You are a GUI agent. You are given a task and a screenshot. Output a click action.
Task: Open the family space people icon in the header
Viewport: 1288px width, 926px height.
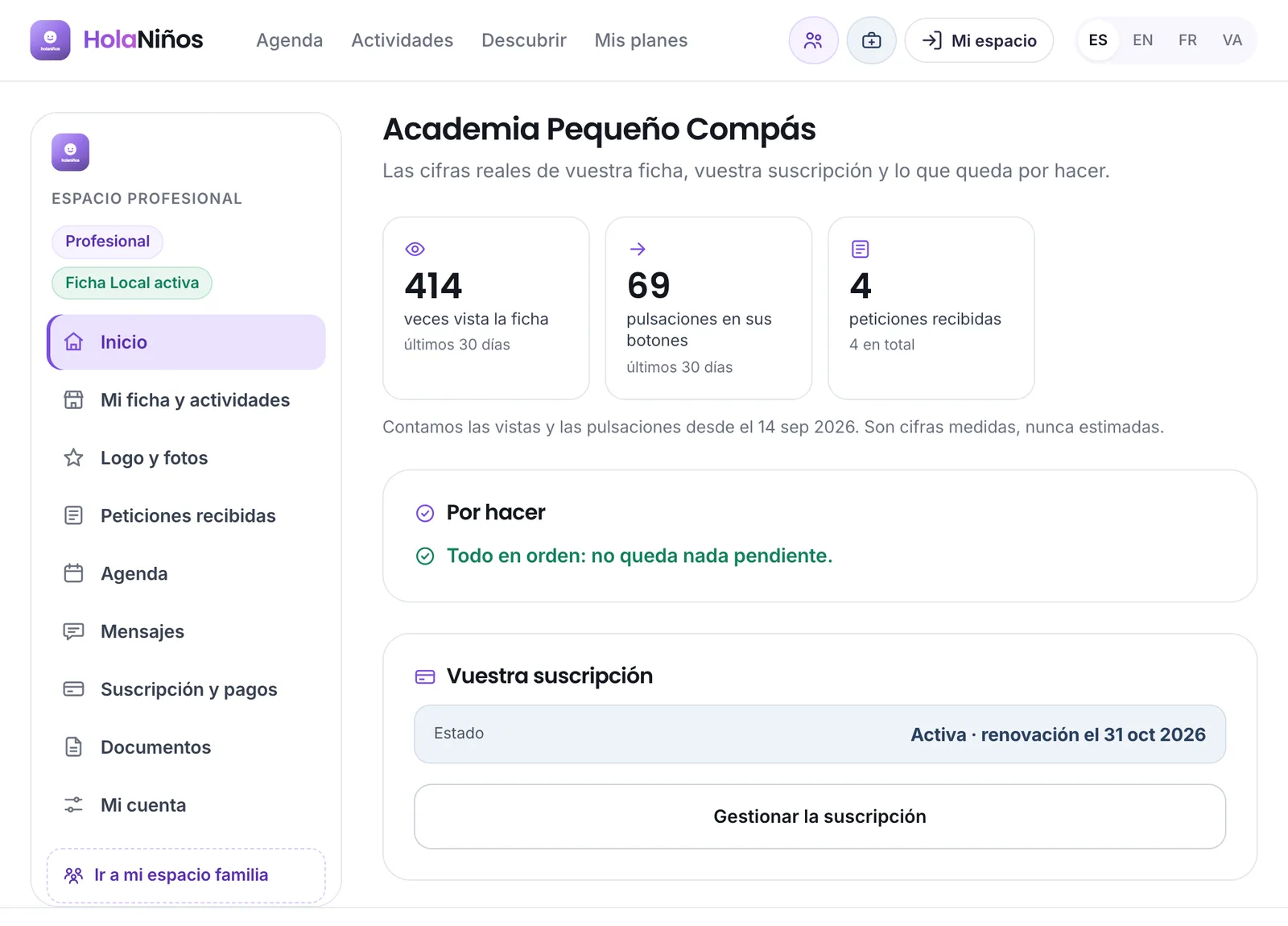(813, 40)
